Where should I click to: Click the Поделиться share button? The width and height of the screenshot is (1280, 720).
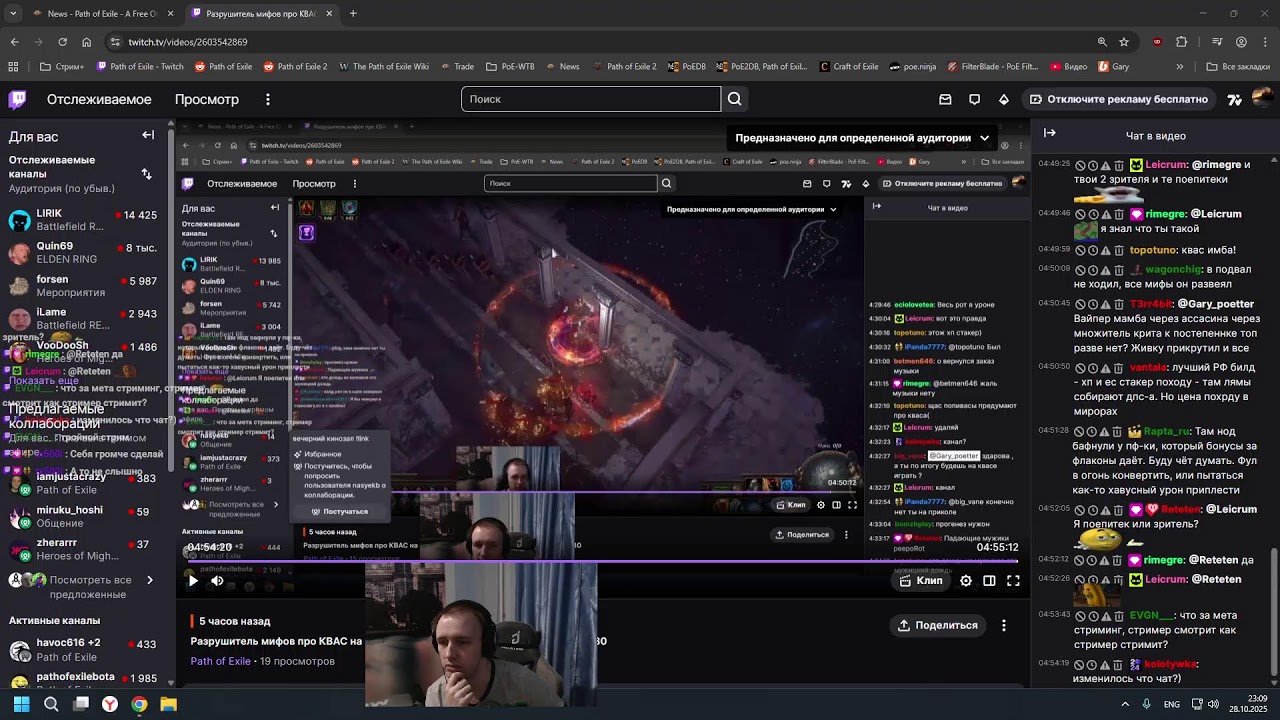936,625
